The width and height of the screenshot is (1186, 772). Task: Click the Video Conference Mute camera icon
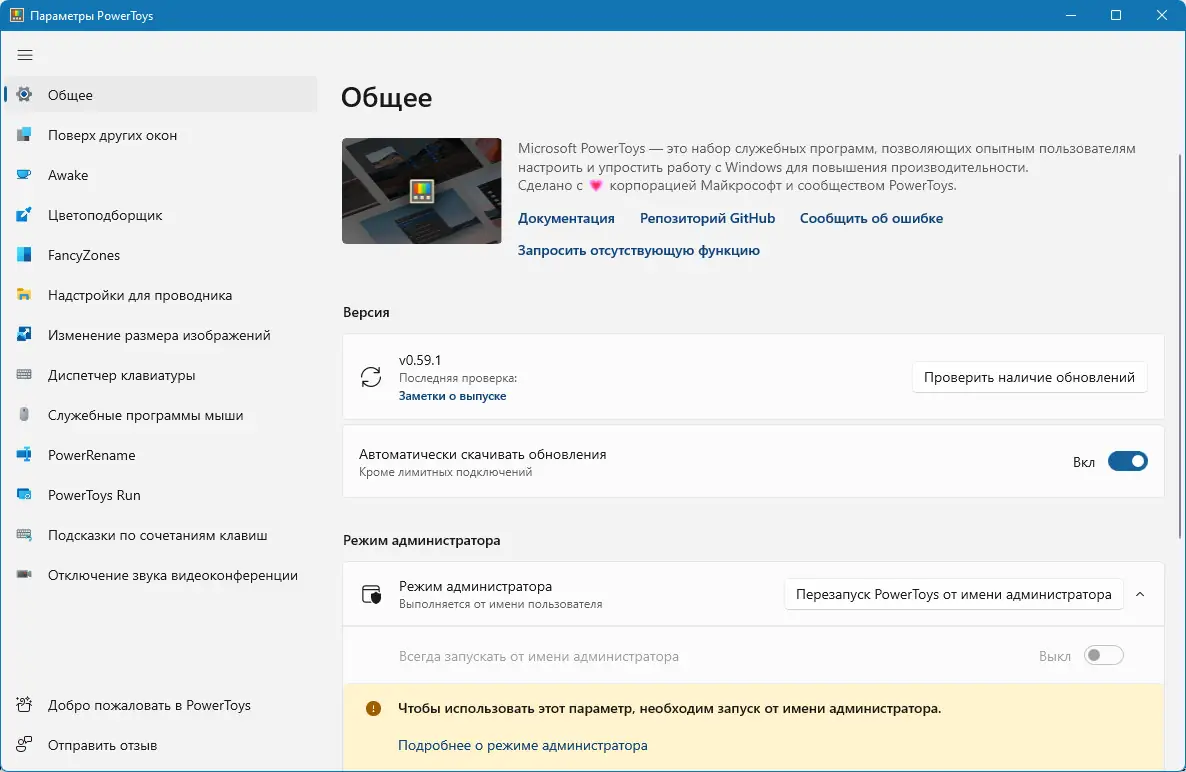24,575
